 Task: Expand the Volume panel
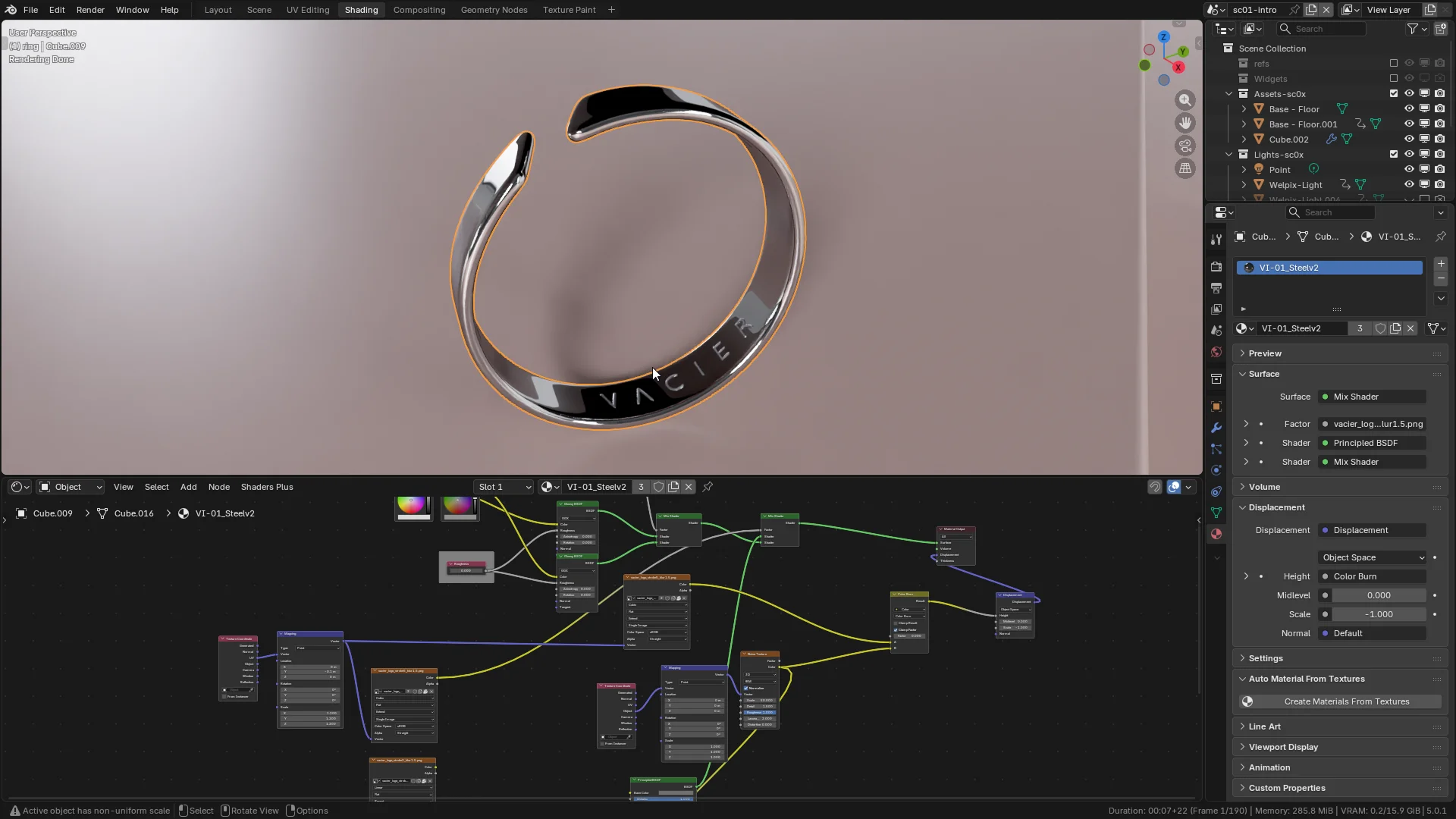1264,487
